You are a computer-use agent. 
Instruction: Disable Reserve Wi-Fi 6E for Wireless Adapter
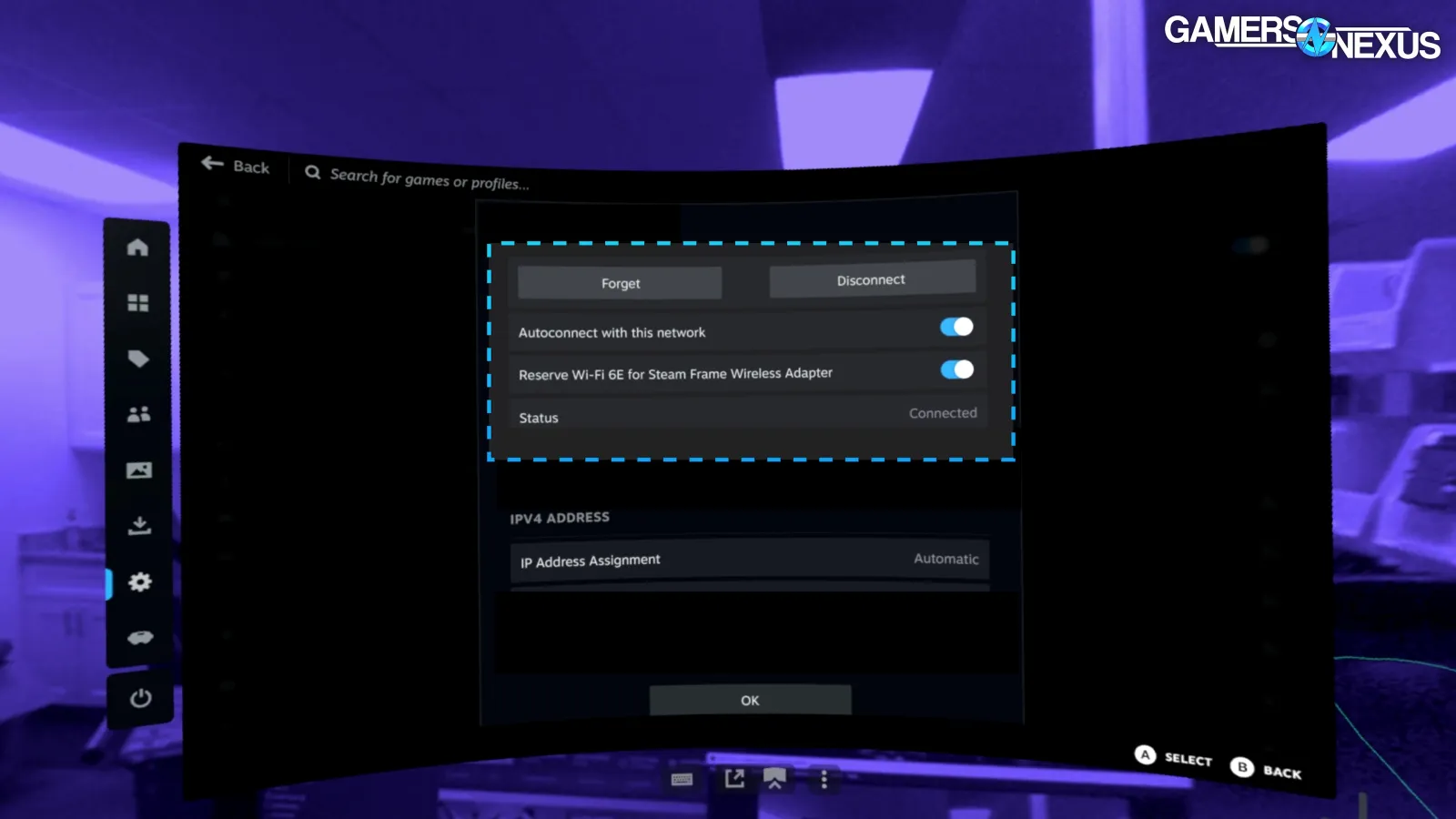pos(956,369)
